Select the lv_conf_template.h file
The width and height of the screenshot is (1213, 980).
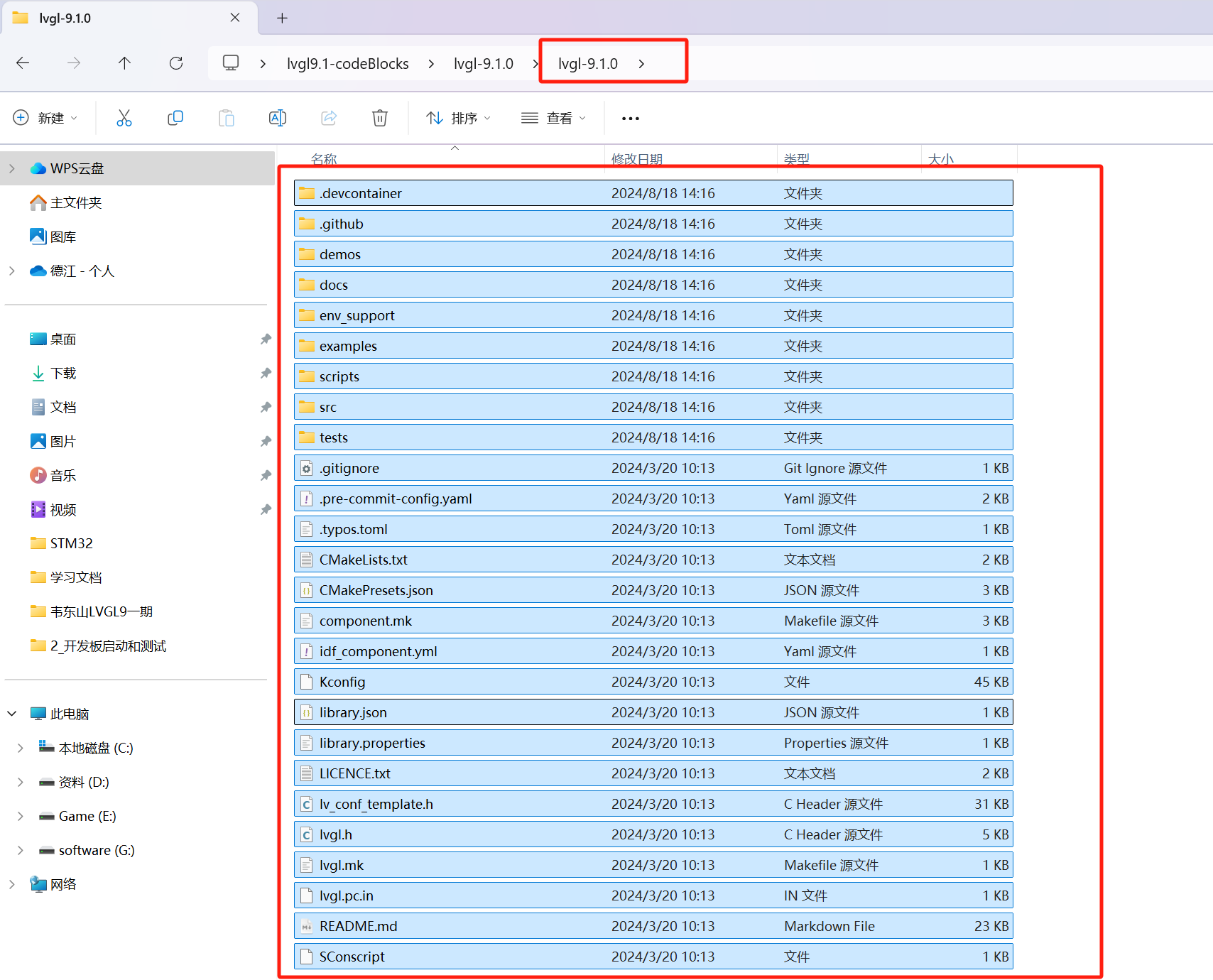pos(376,804)
